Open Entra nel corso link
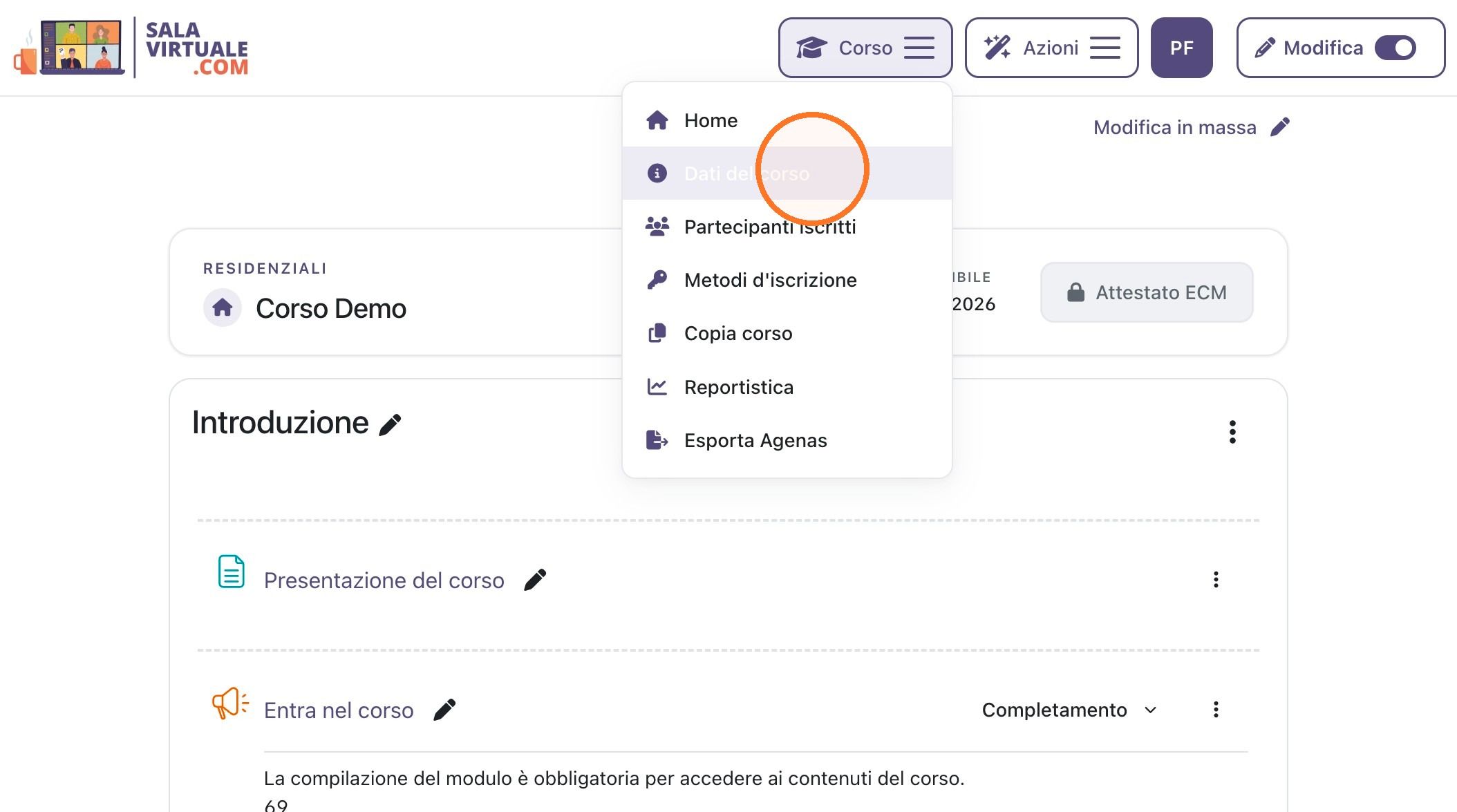This screenshot has height=812, width=1457. click(x=339, y=710)
